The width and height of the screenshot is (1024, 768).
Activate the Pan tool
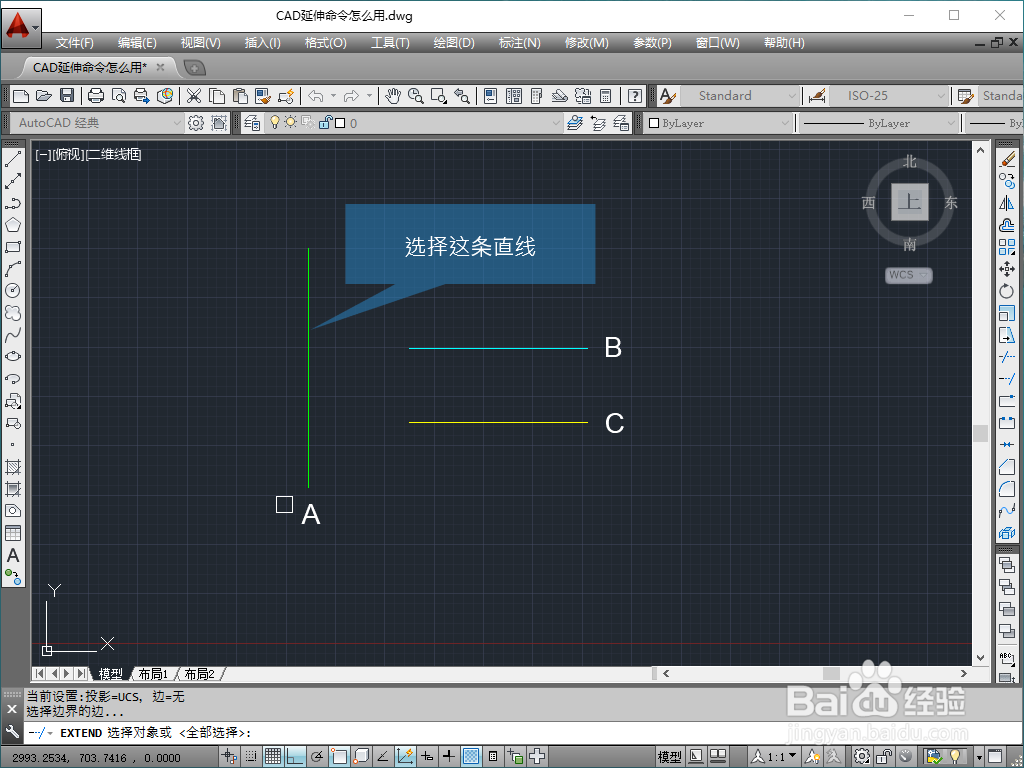pyautogui.click(x=392, y=97)
